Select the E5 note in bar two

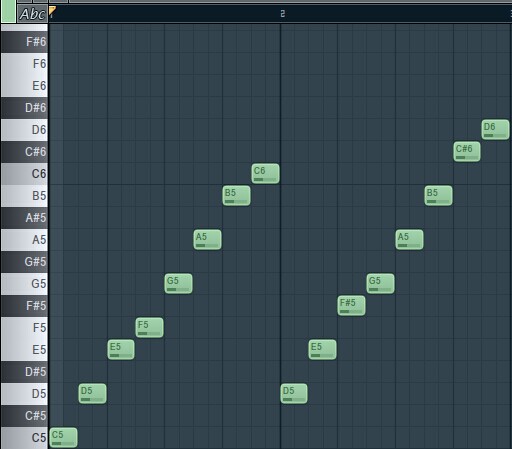323,350
